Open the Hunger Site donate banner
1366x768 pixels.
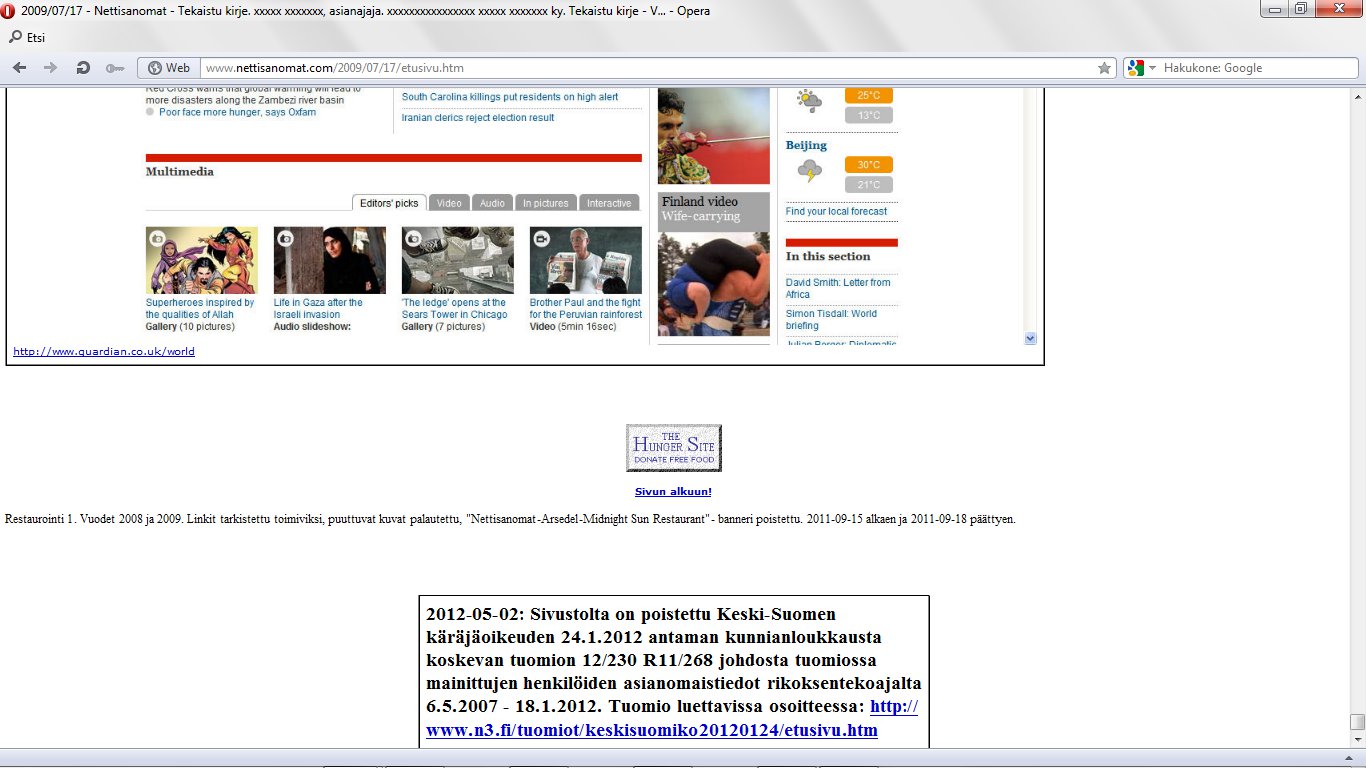coord(673,448)
